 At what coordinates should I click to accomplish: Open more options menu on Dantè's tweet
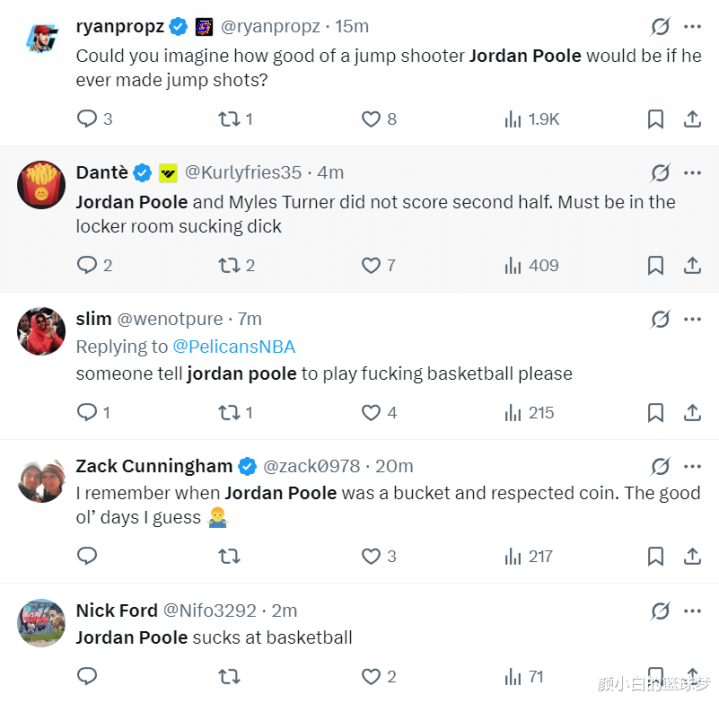coord(692,172)
